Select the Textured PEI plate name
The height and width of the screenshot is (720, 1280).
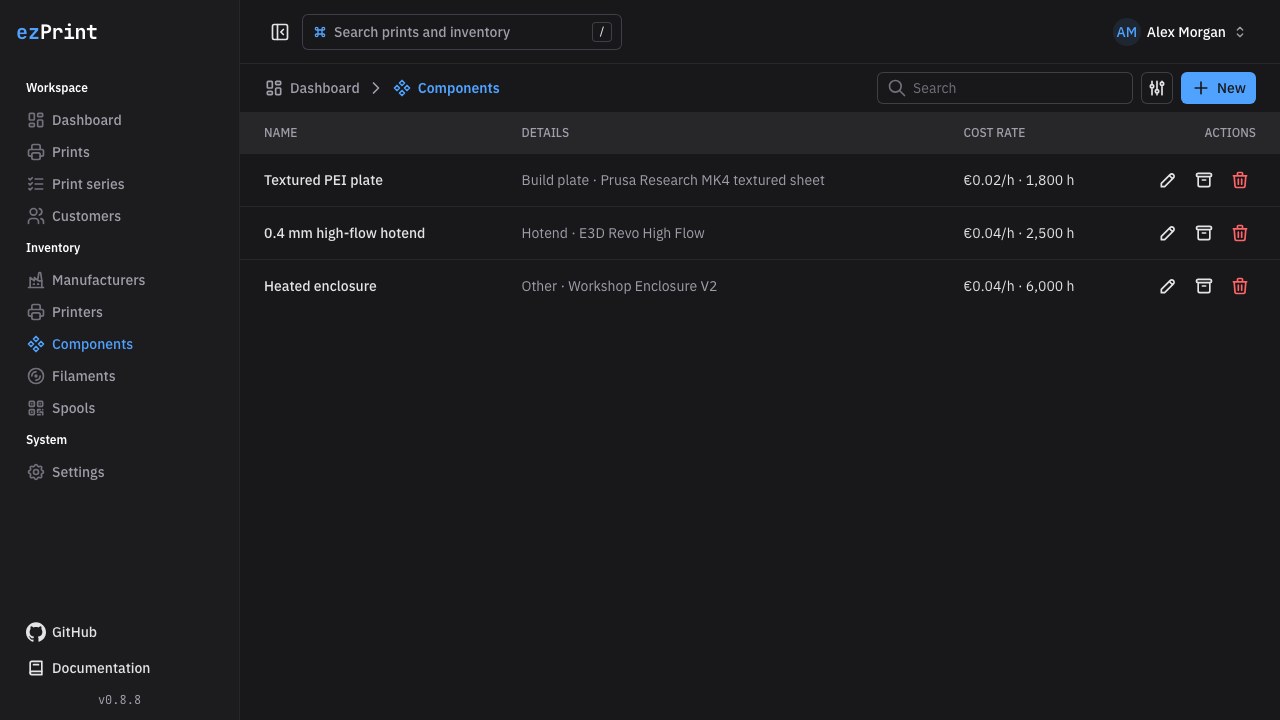point(323,180)
